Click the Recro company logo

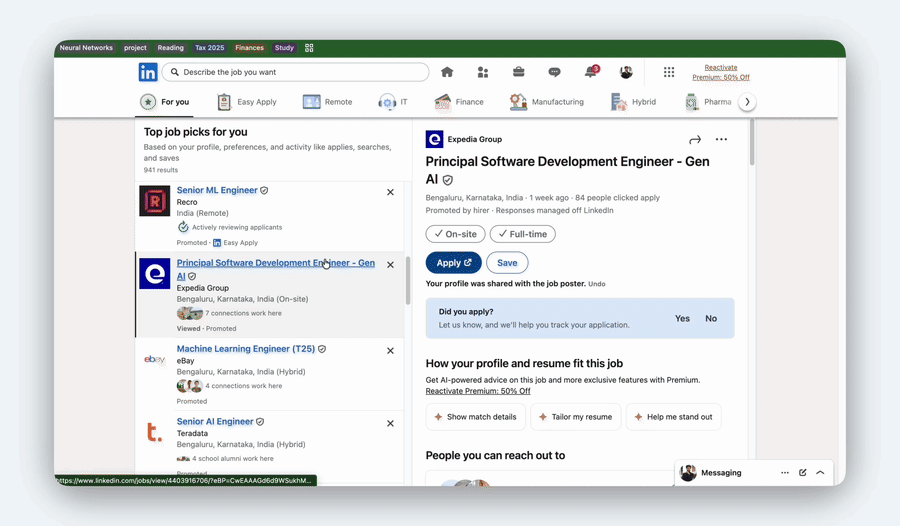point(155,201)
